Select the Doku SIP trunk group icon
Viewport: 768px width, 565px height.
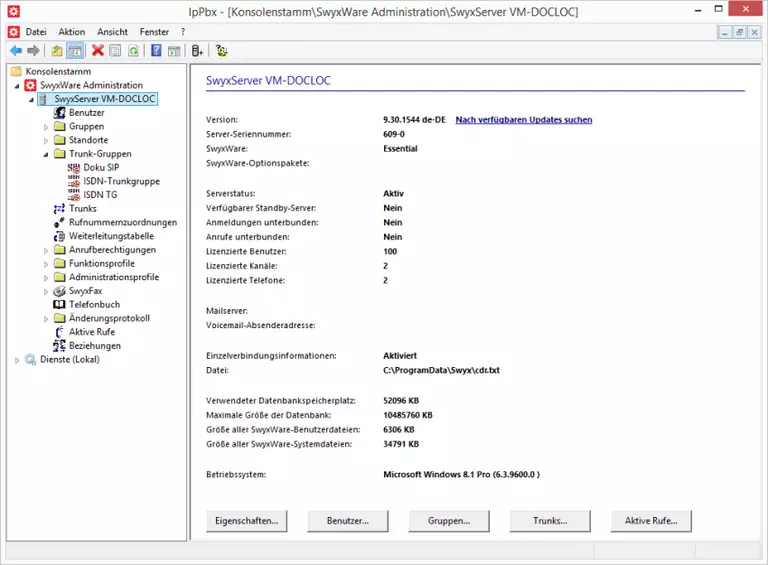(74, 168)
